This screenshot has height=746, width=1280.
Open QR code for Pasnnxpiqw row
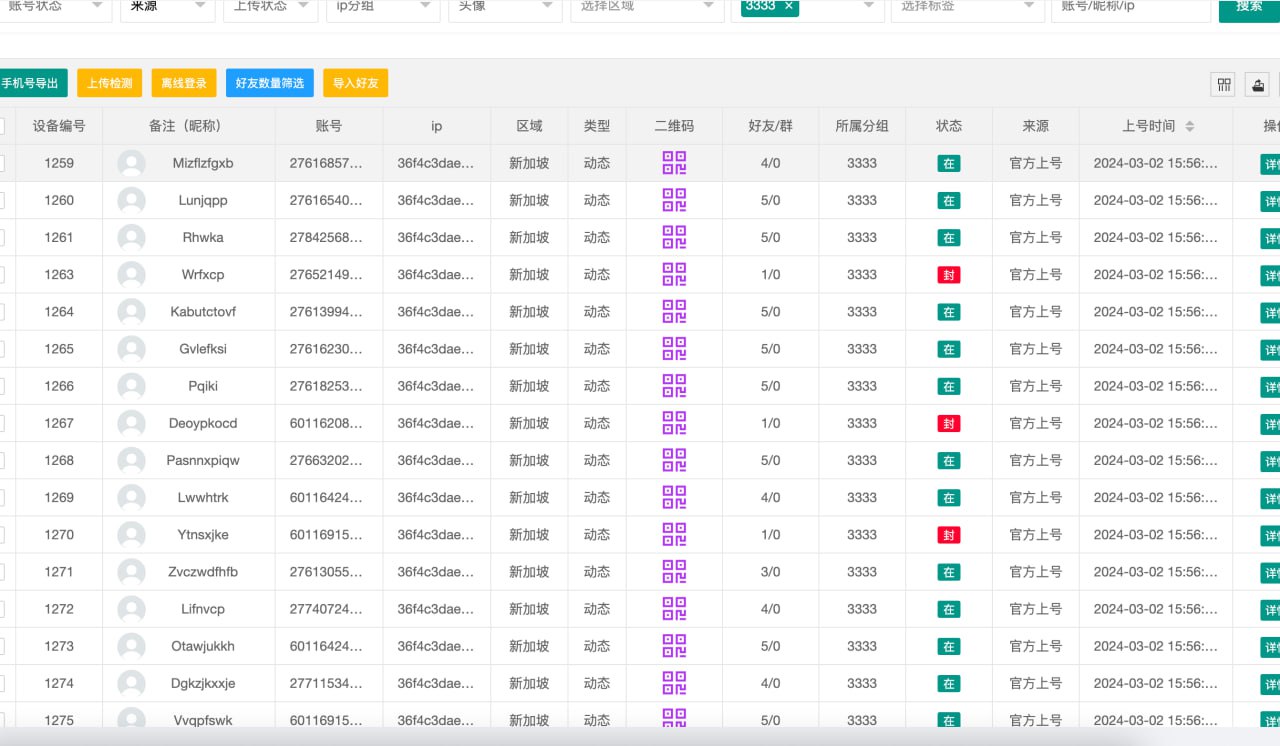click(674, 460)
